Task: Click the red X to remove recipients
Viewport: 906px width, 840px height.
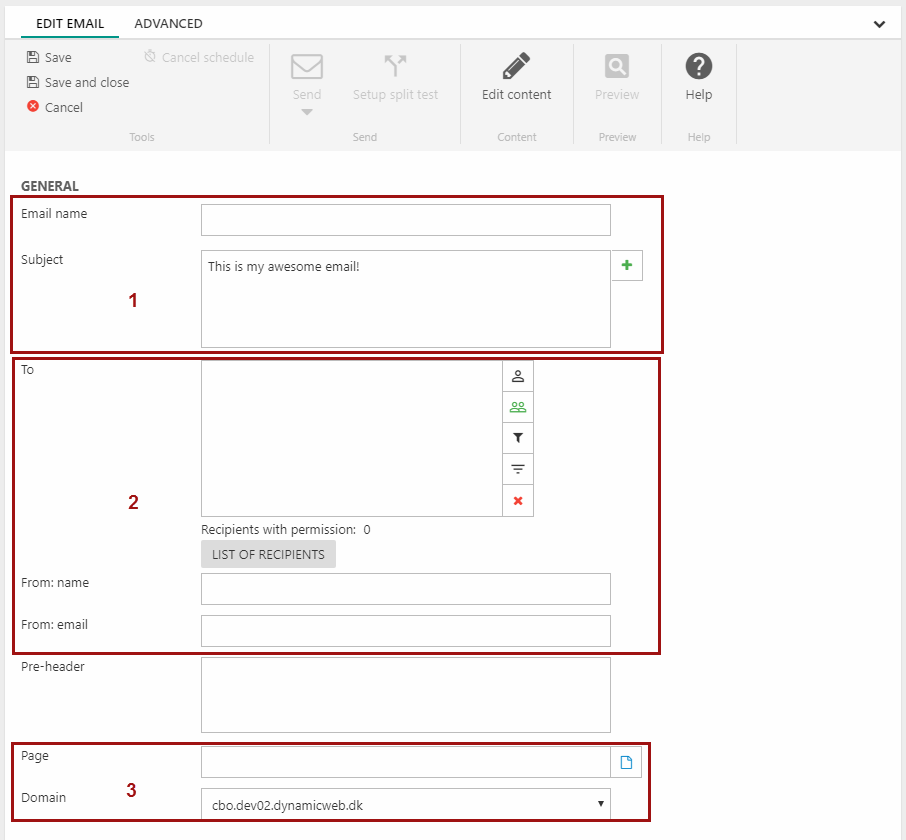Action: click(518, 501)
